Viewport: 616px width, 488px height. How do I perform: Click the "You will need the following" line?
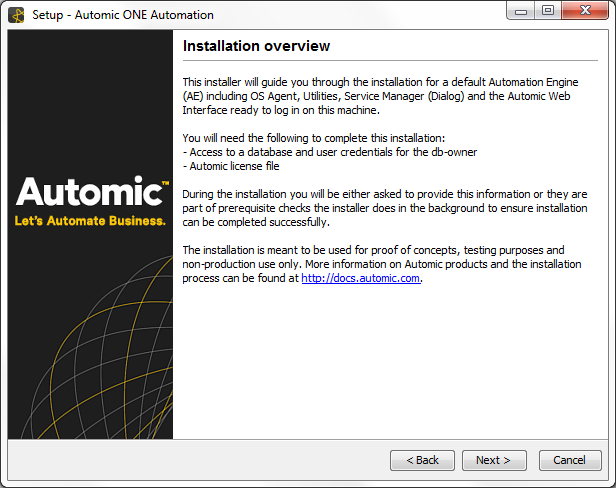(314, 138)
